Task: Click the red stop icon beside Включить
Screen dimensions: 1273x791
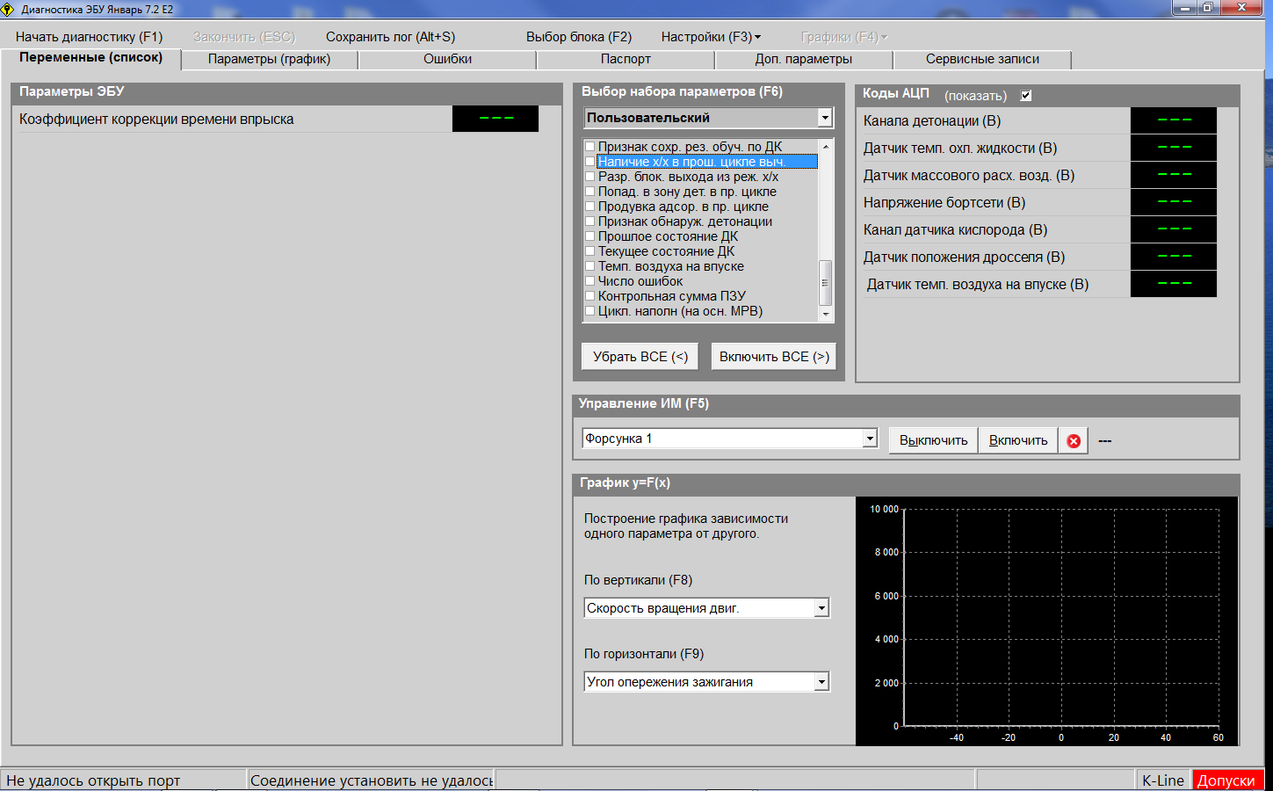Action: [x=1074, y=441]
